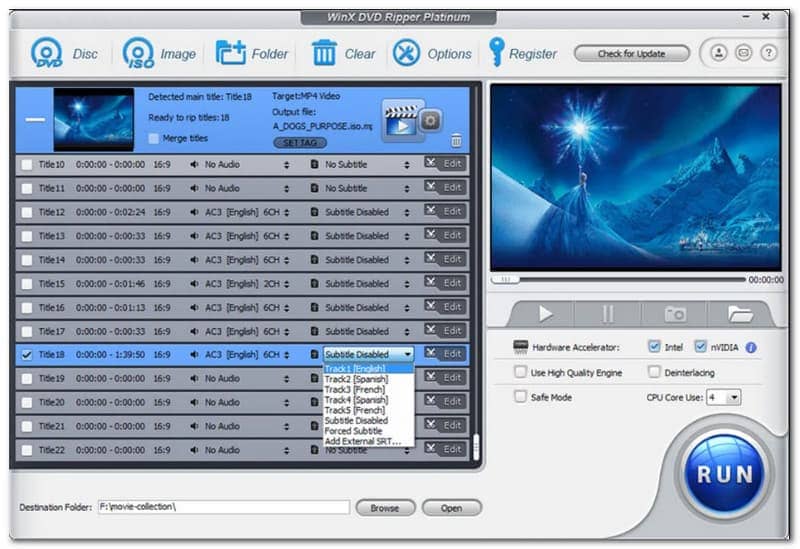800x549 pixels.
Task: Click the title list scrollbar thumb
Action: [476, 447]
